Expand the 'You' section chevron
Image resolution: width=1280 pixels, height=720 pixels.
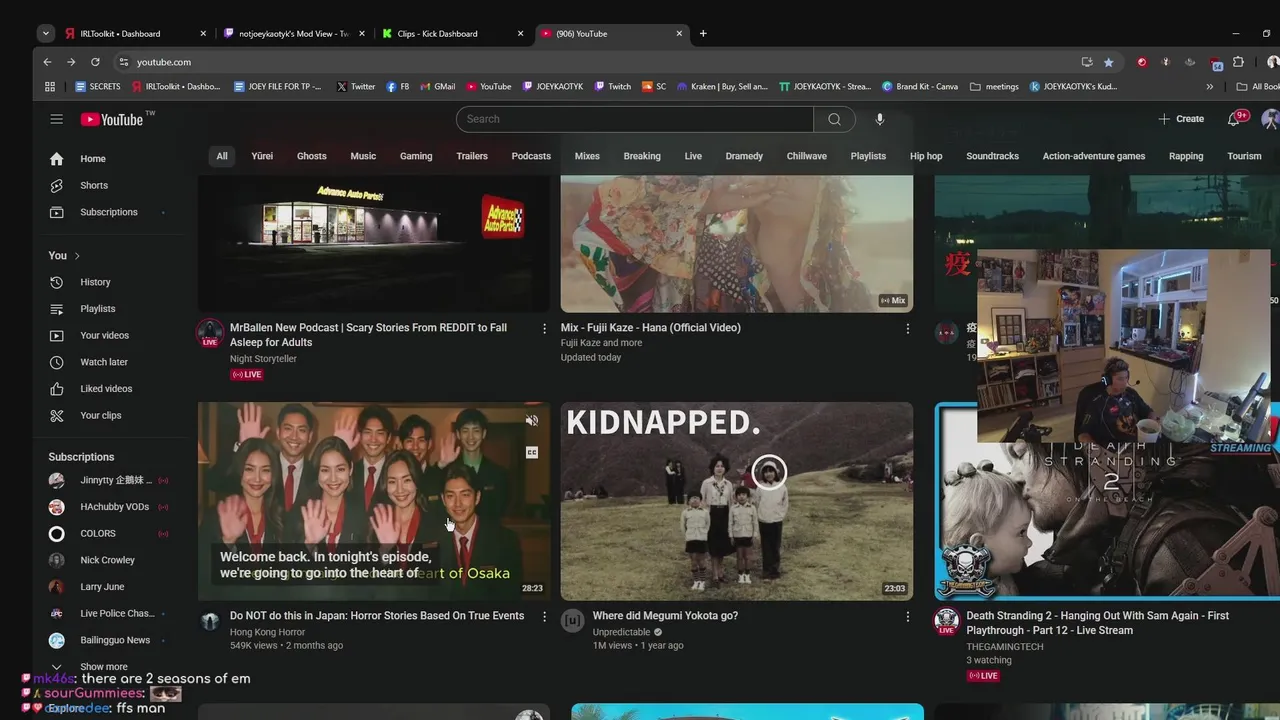(77, 256)
